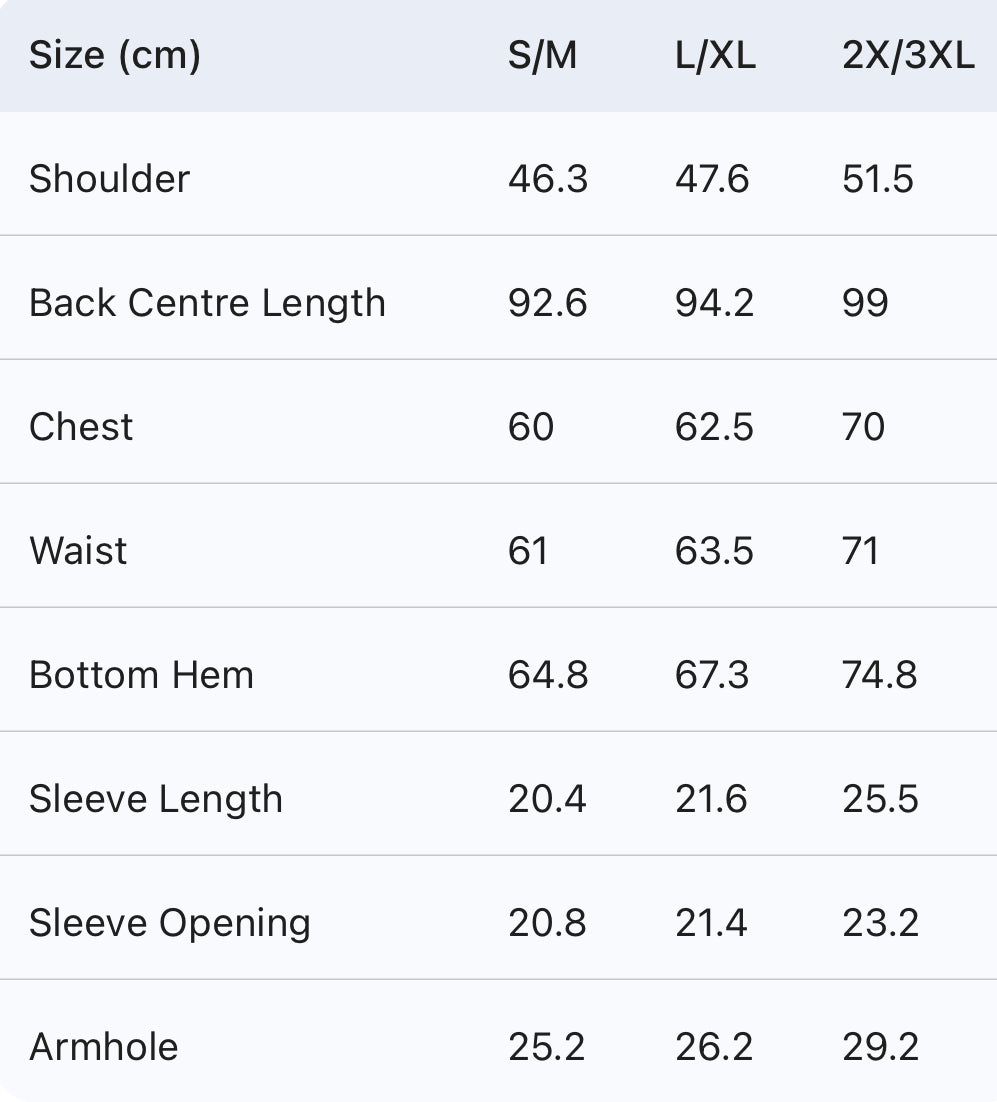Select the L/XL column header
Screen dimensions: 997x1102
[715, 55]
